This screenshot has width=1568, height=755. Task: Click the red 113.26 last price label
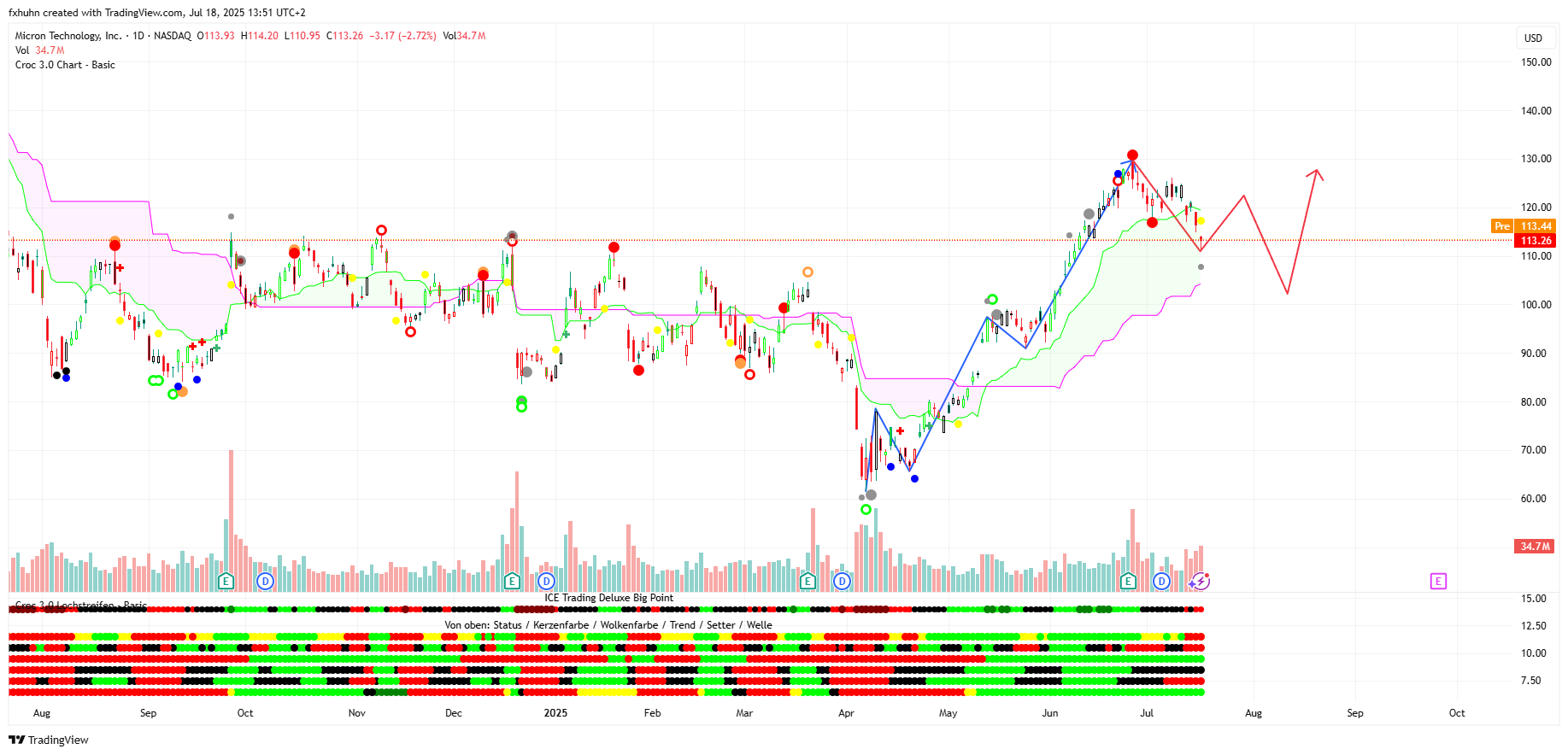pos(1536,241)
